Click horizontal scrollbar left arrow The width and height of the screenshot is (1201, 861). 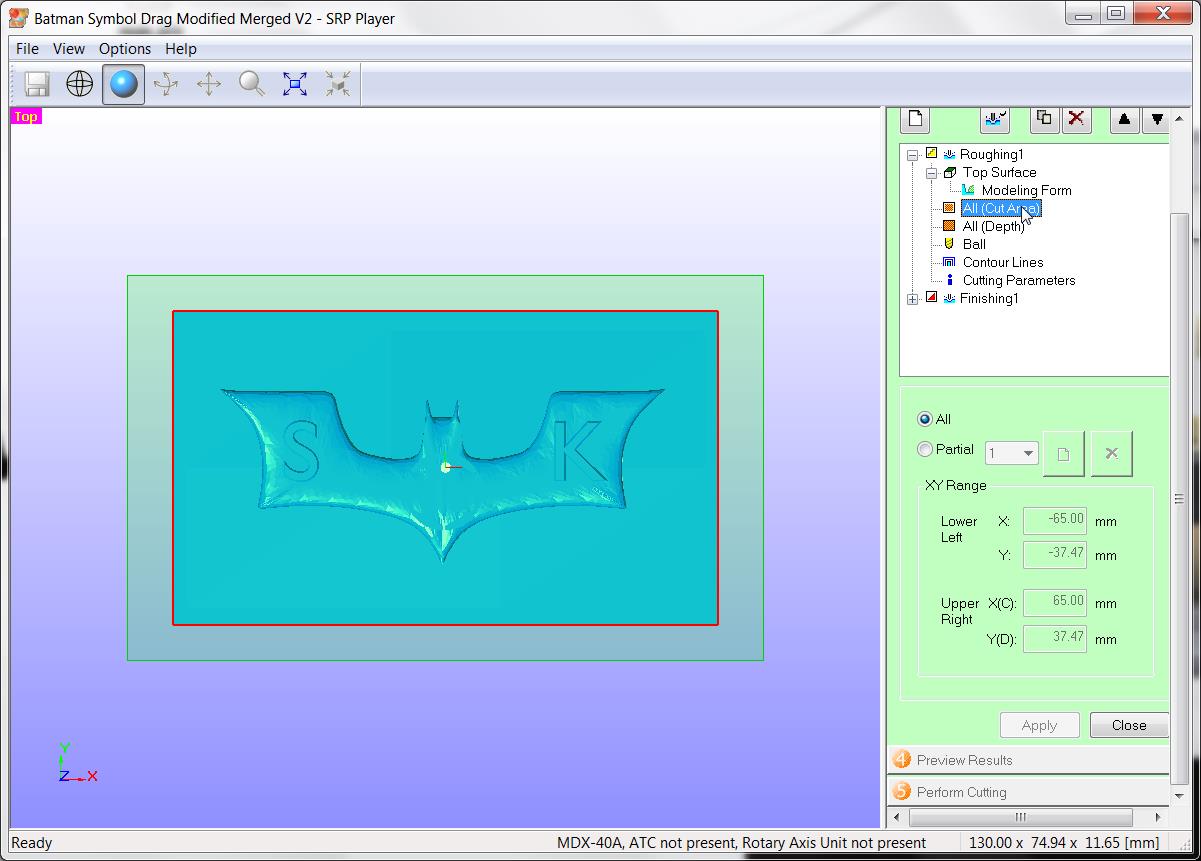click(897, 817)
